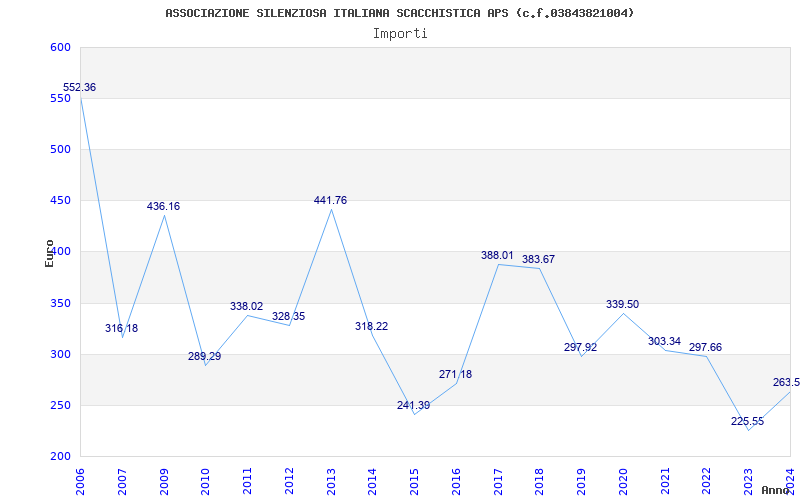Click the 552.36 data label for 2006
This screenshot has width=800, height=500.
click(79, 88)
